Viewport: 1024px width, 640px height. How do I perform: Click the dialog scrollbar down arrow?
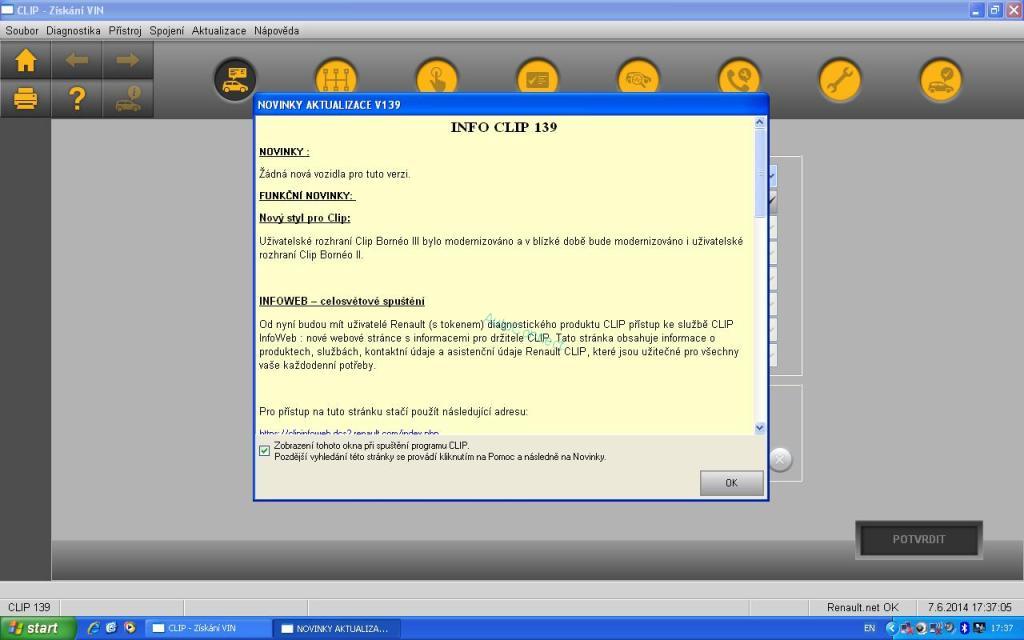point(760,428)
